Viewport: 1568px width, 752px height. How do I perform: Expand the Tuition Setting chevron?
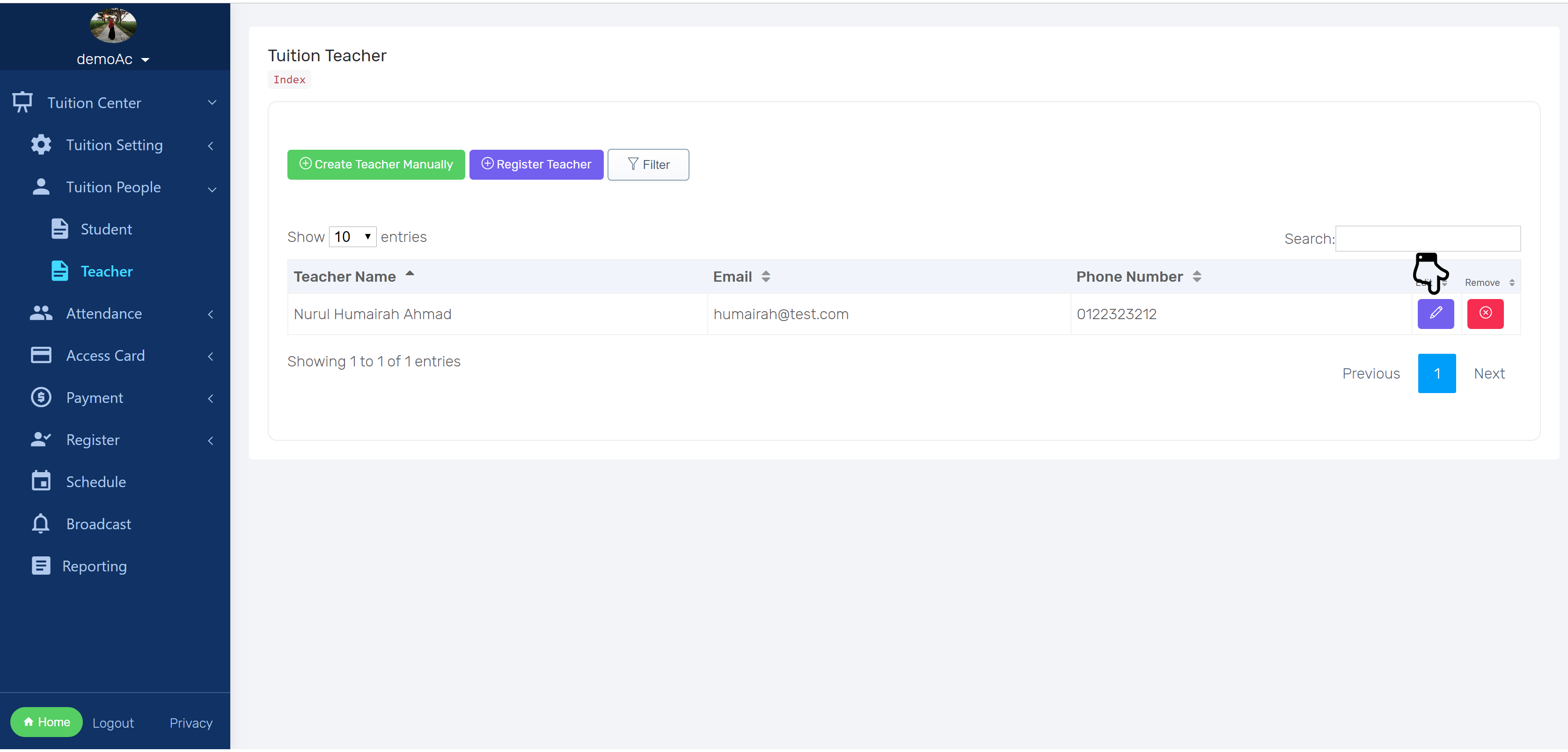(x=211, y=146)
